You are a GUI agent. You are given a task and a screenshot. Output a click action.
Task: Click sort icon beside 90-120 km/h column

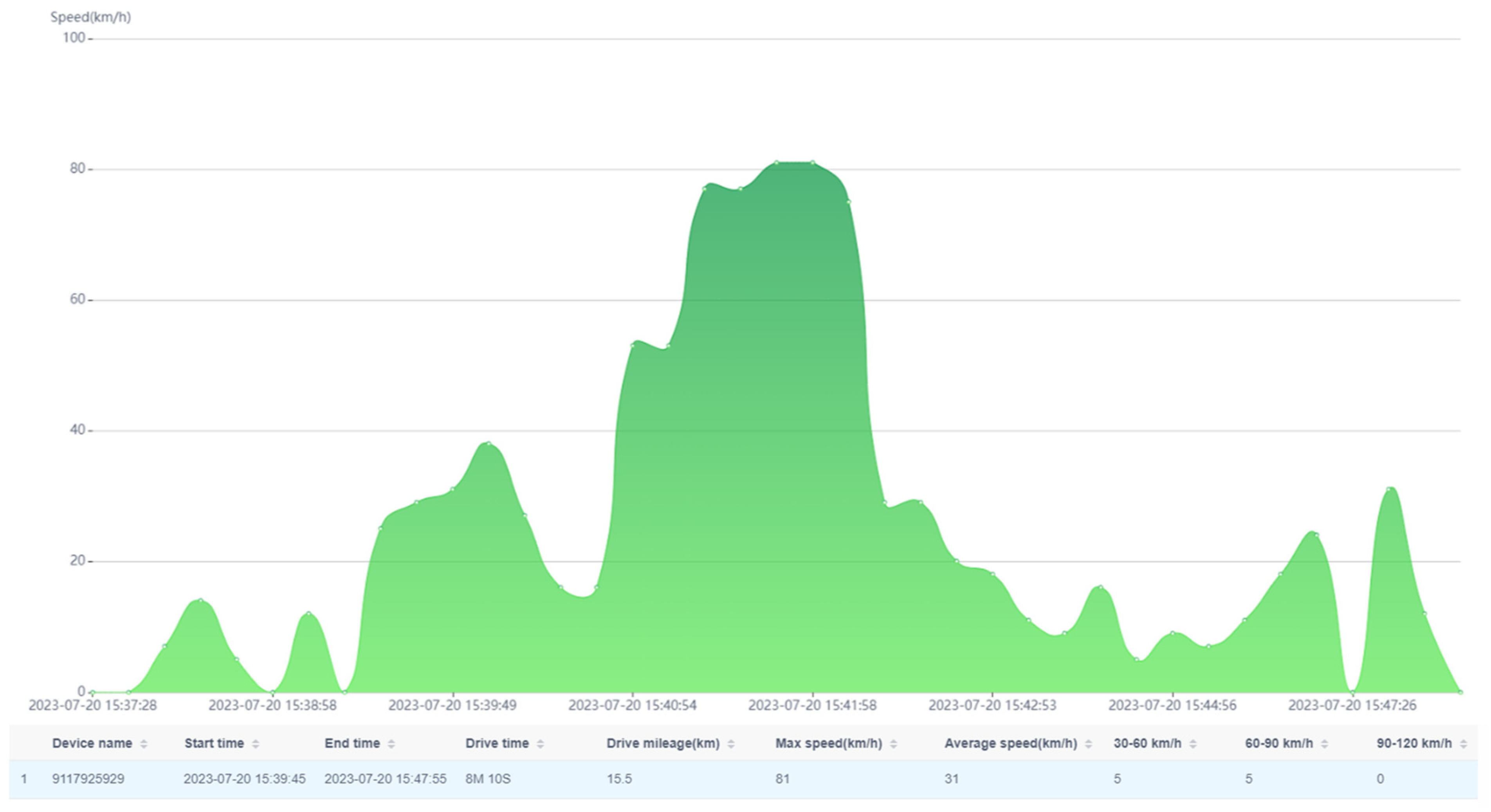[x=1463, y=744]
